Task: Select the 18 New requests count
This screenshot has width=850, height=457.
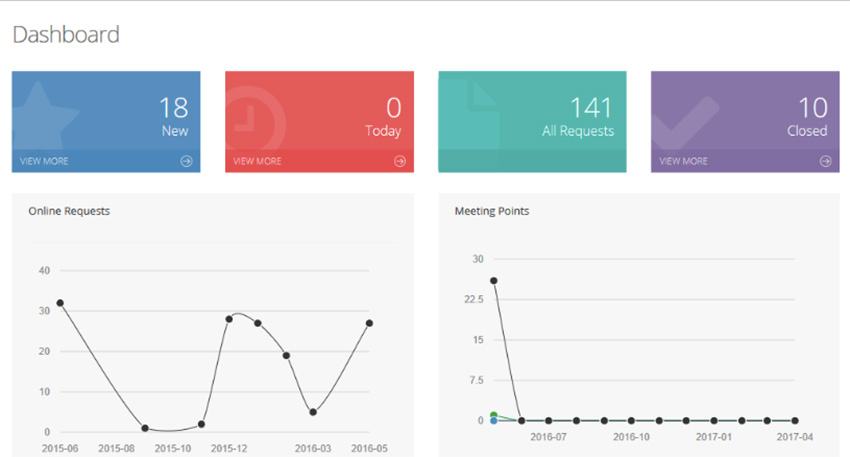Action: point(173,108)
